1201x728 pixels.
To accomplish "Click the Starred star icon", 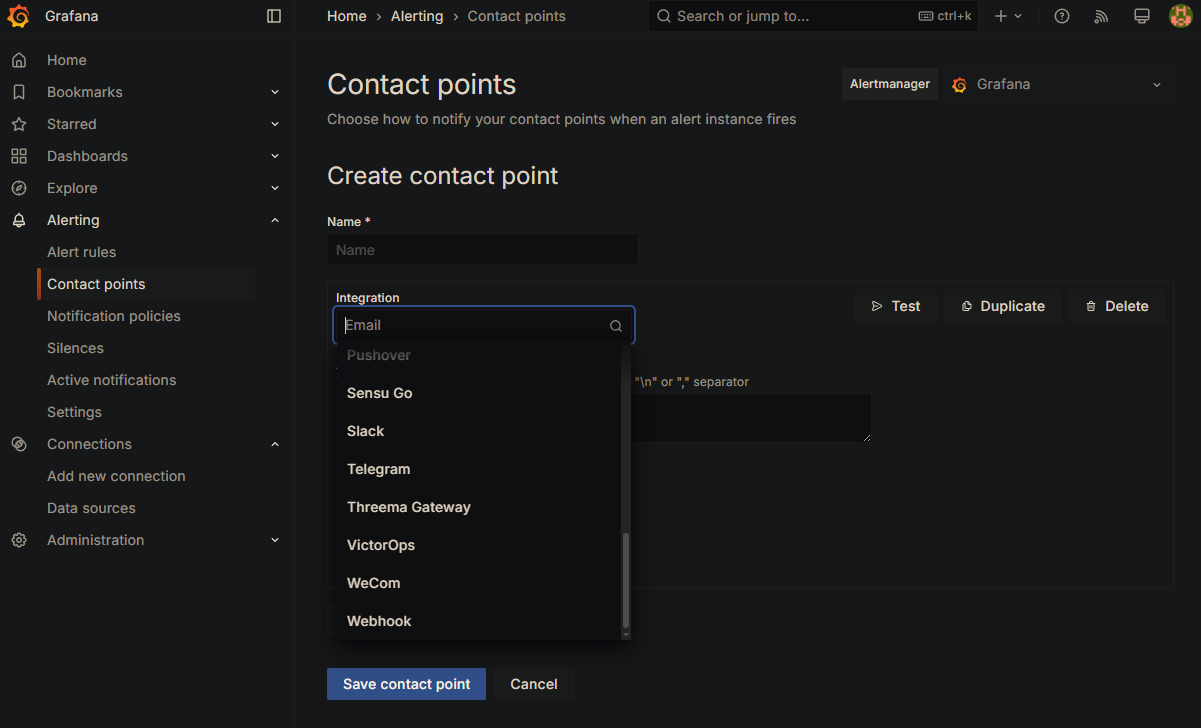I will click(x=19, y=124).
